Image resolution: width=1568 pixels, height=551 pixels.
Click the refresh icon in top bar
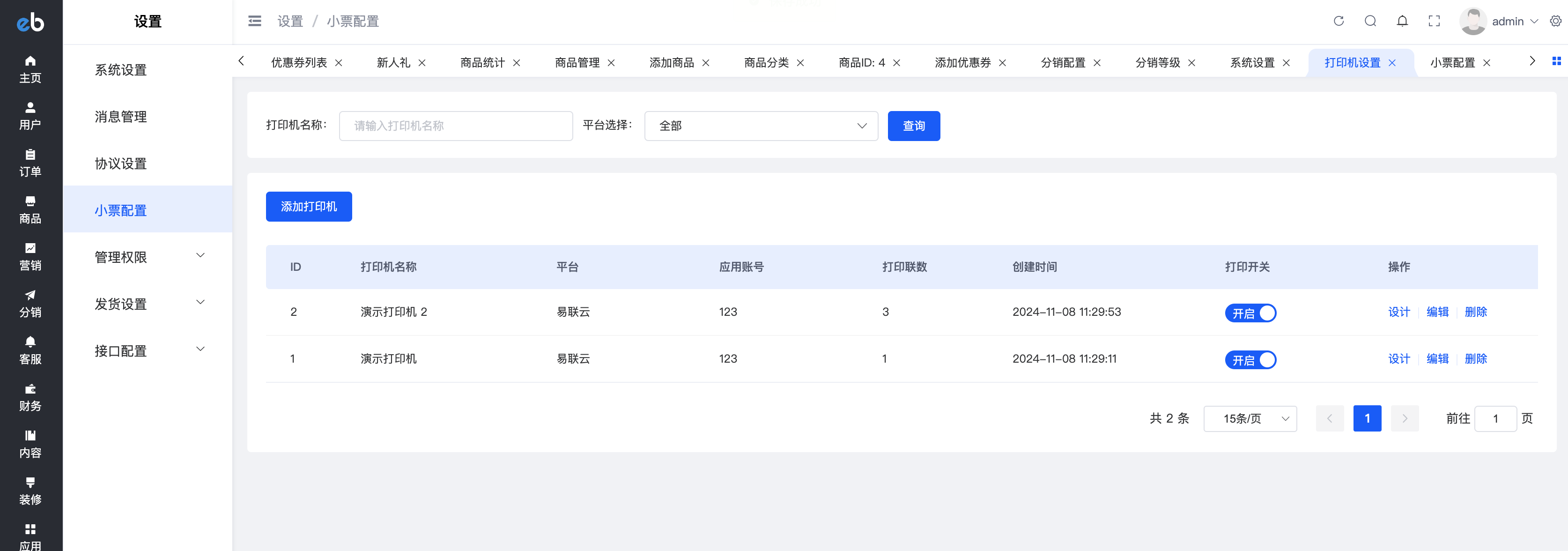tap(1339, 21)
